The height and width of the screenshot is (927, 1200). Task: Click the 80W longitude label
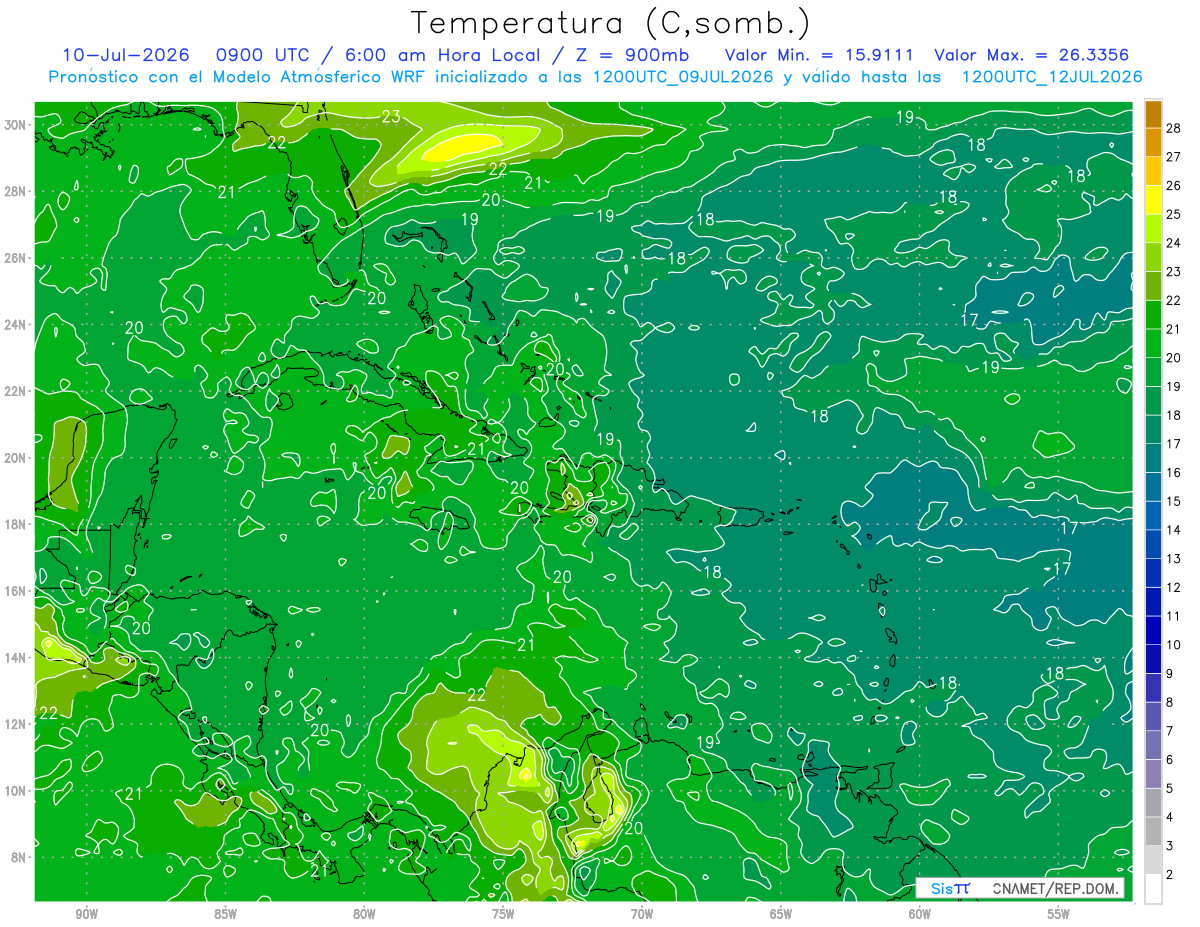tap(364, 914)
